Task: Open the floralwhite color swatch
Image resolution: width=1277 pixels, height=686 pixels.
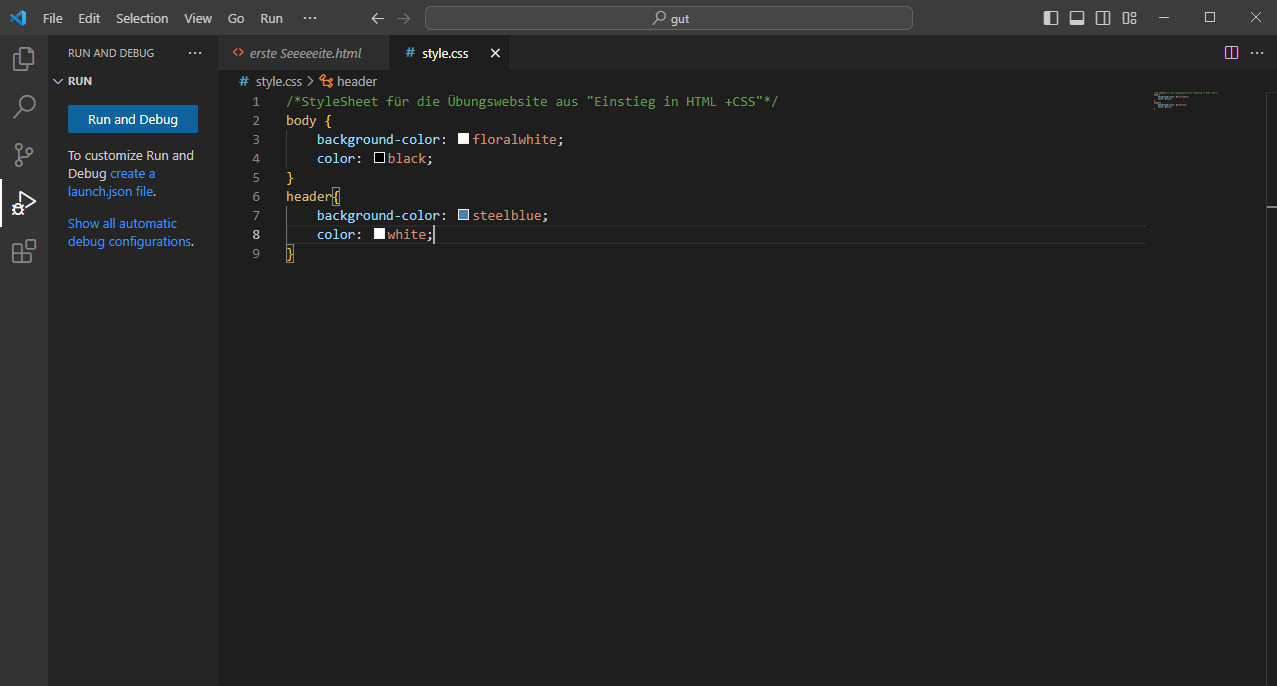Action: (x=463, y=139)
